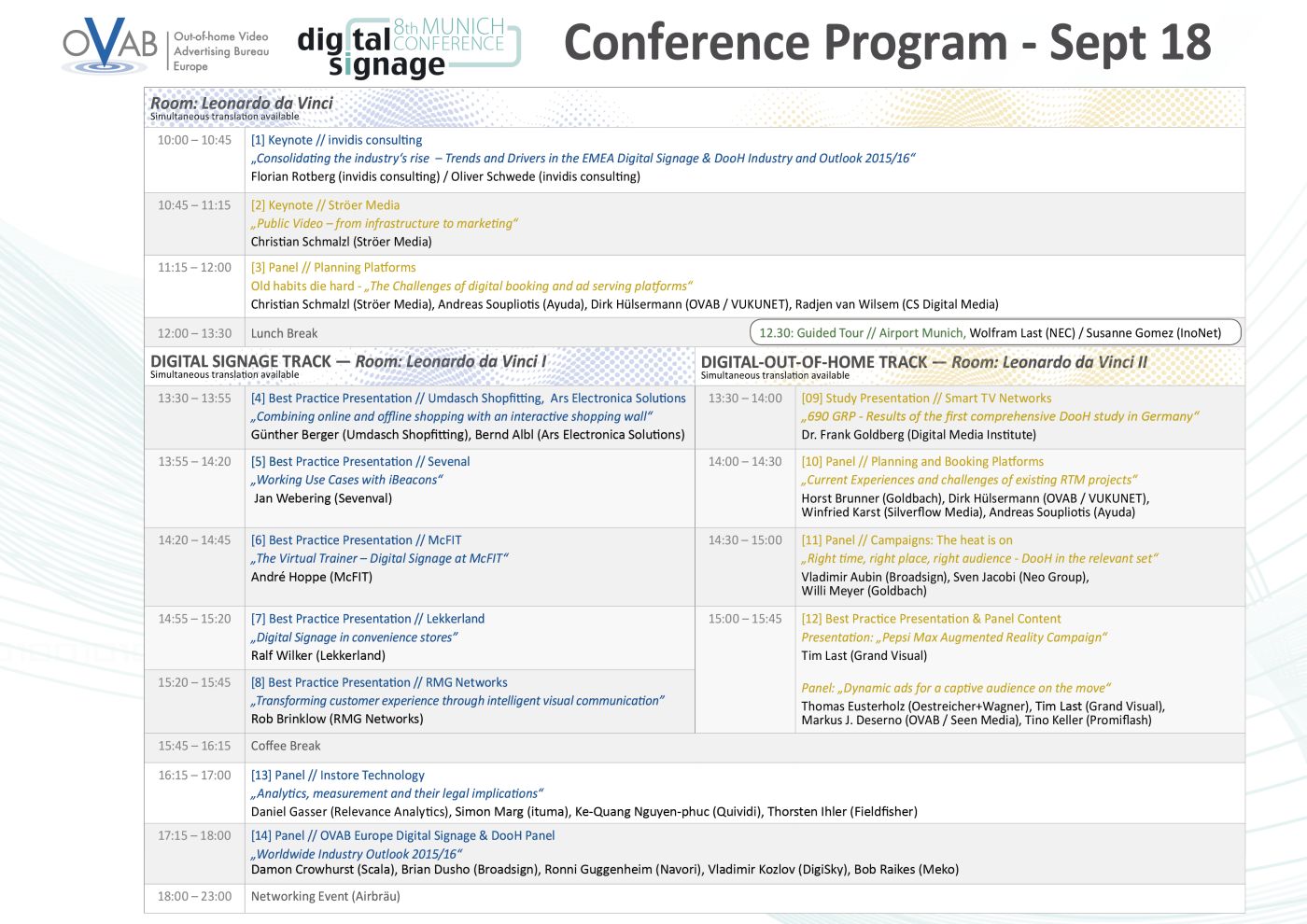Image resolution: width=1307 pixels, height=924 pixels.
Task: Select 'Dynamic ads for a captive audience' panel line
Action: (956, 688)
